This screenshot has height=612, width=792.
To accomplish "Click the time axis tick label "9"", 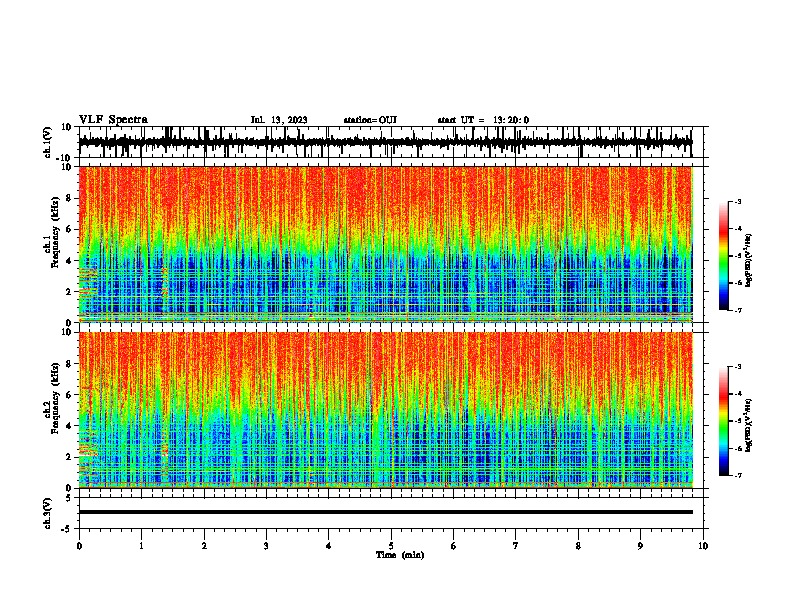I will 640,546.
